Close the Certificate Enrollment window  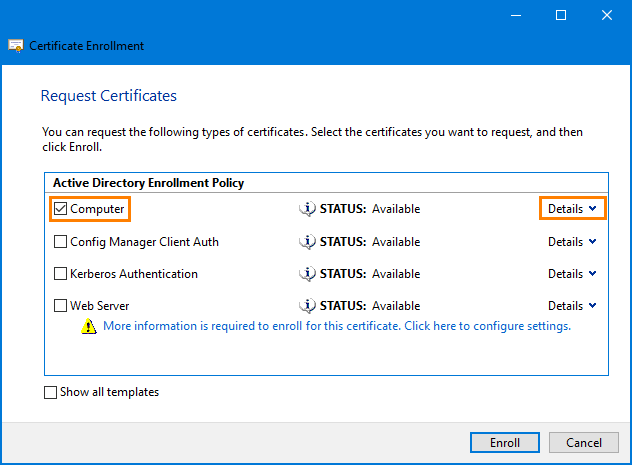click(x=607, y=15)
